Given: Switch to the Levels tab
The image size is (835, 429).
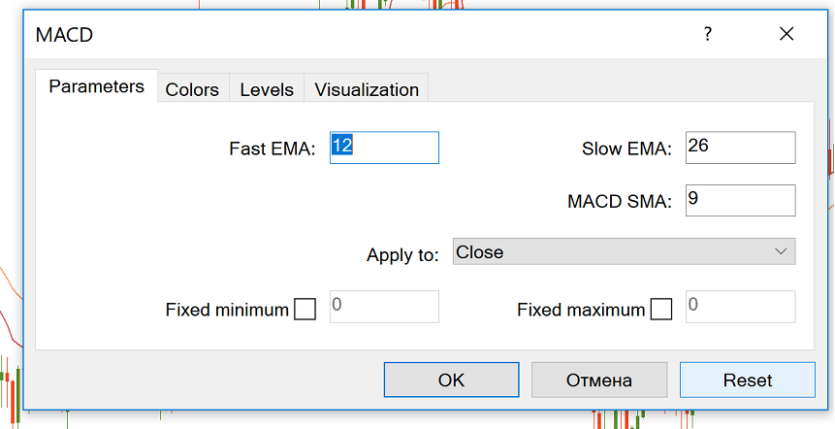Looking at the screenshot, I should click(267, 90).
